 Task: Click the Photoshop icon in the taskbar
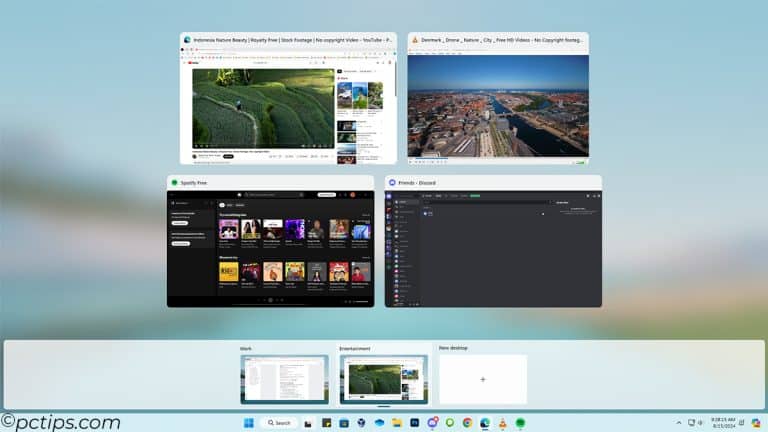coord(414,423)
